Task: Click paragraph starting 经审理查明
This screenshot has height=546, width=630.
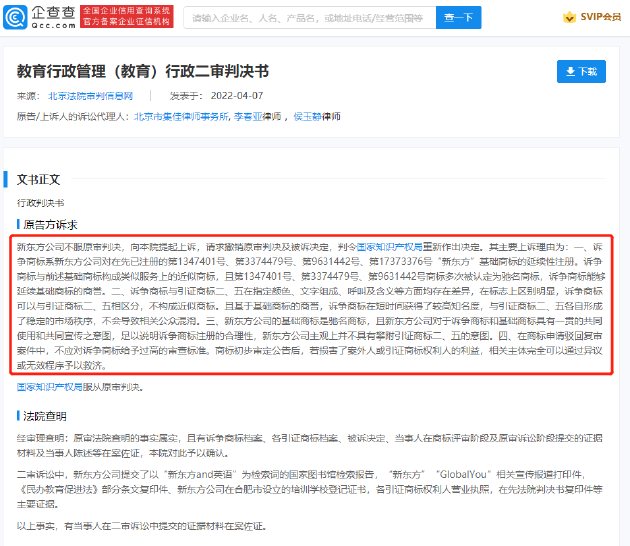Action: pos(309,446)
